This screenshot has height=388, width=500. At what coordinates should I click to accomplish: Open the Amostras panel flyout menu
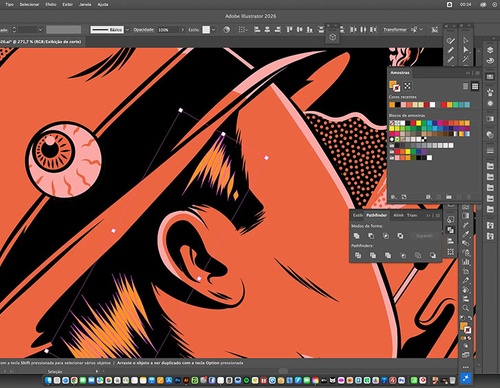(x=478, y=73)
